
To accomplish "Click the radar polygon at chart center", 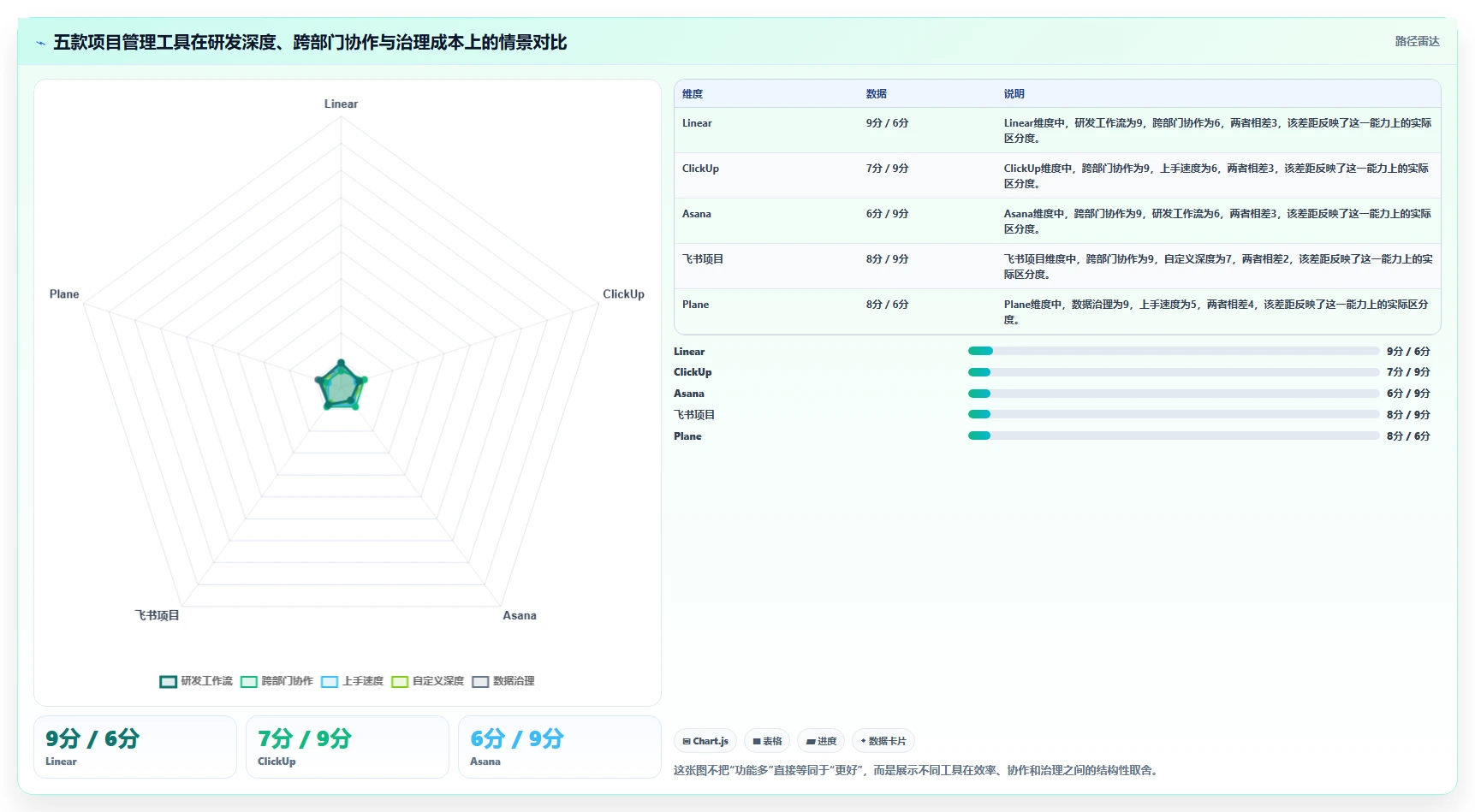I will click(x=341, y=387).
